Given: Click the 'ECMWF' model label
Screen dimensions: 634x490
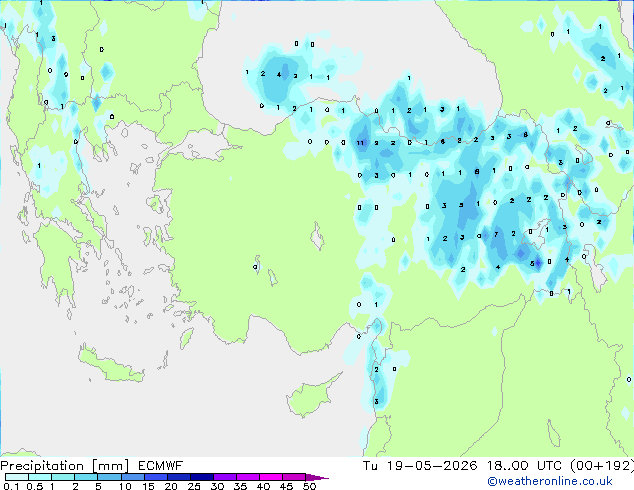Looking at the screenshot, I should pos(161,466).
